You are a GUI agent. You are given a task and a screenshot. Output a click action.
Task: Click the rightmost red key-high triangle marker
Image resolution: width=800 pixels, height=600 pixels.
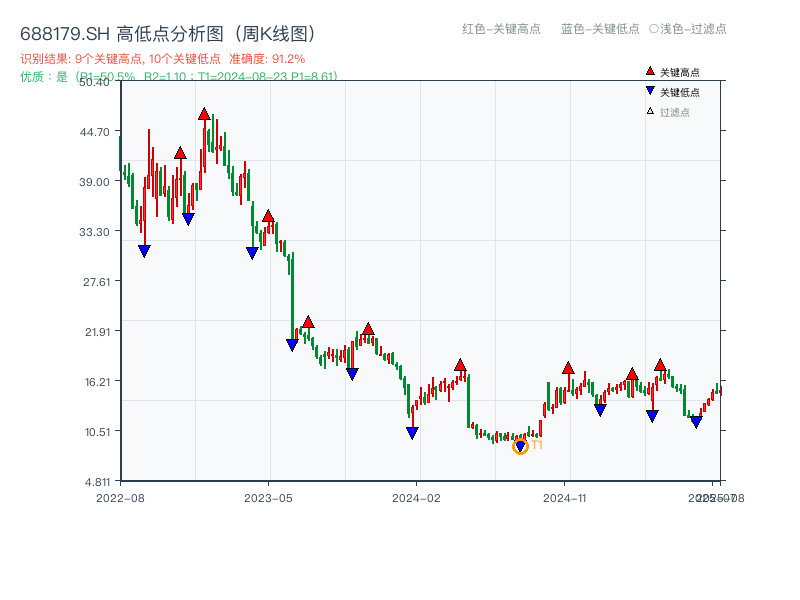pyautogui.click(x=660, y=366)
